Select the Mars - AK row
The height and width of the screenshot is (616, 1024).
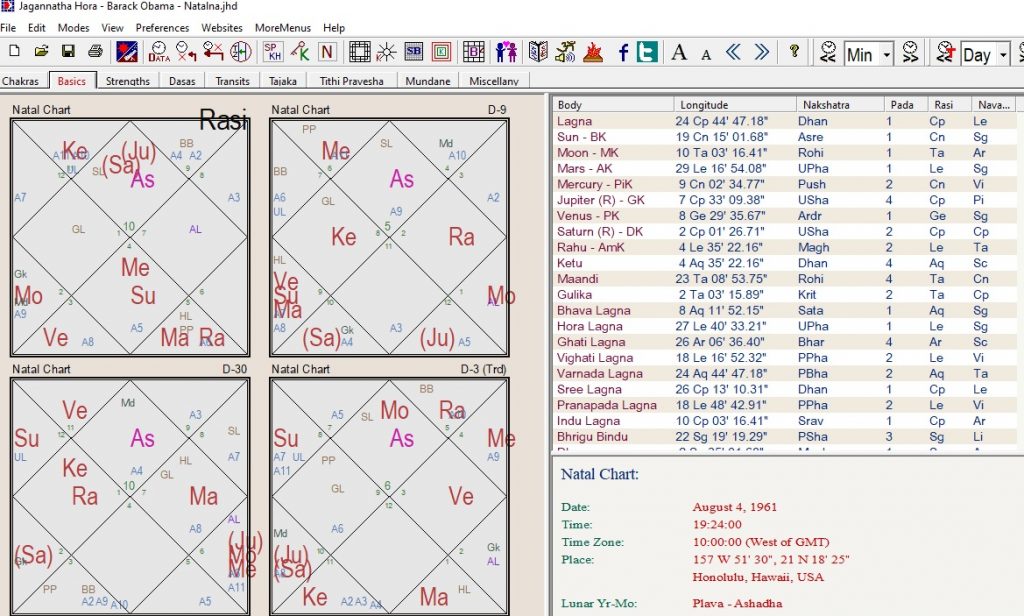(x=786, y=168)
